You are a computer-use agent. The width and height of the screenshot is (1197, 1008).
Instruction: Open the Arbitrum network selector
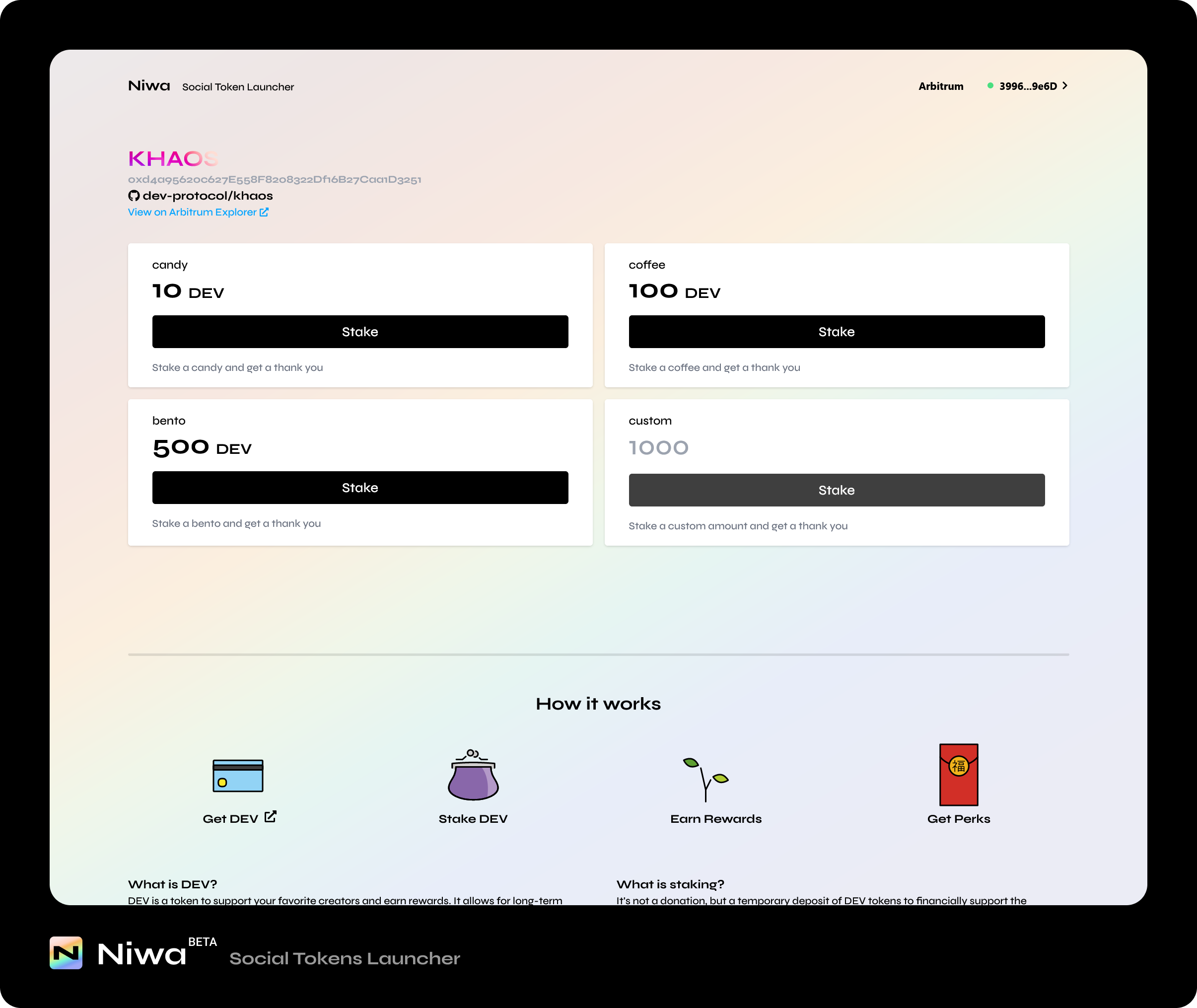click(940, 86)
